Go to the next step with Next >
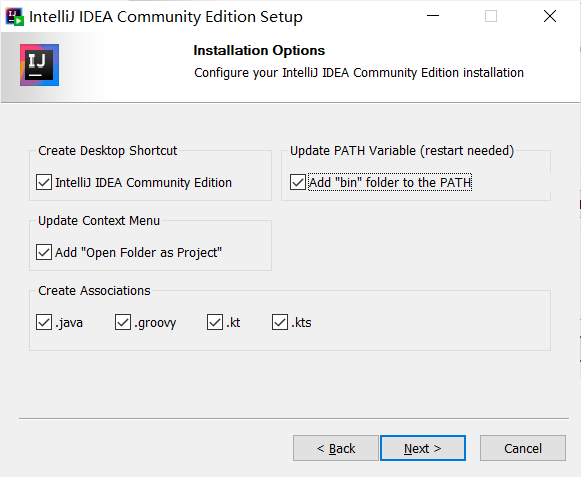This screenshot has width=581, height=477. 423,448
